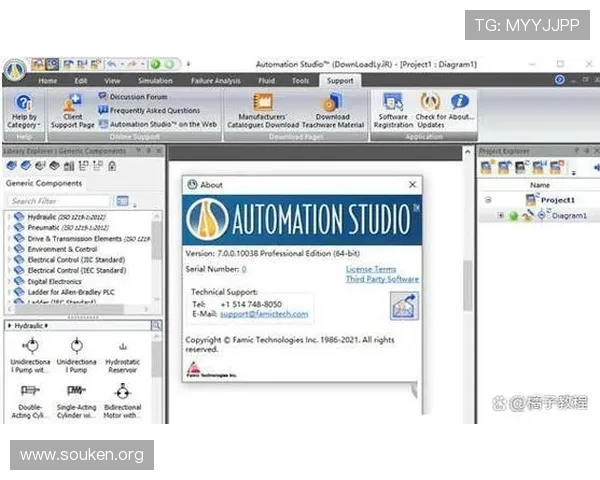Open the Failure Analysis ribbon tab
The height and width of the screenshot is (480, 600).
click(x=214, y=80)
